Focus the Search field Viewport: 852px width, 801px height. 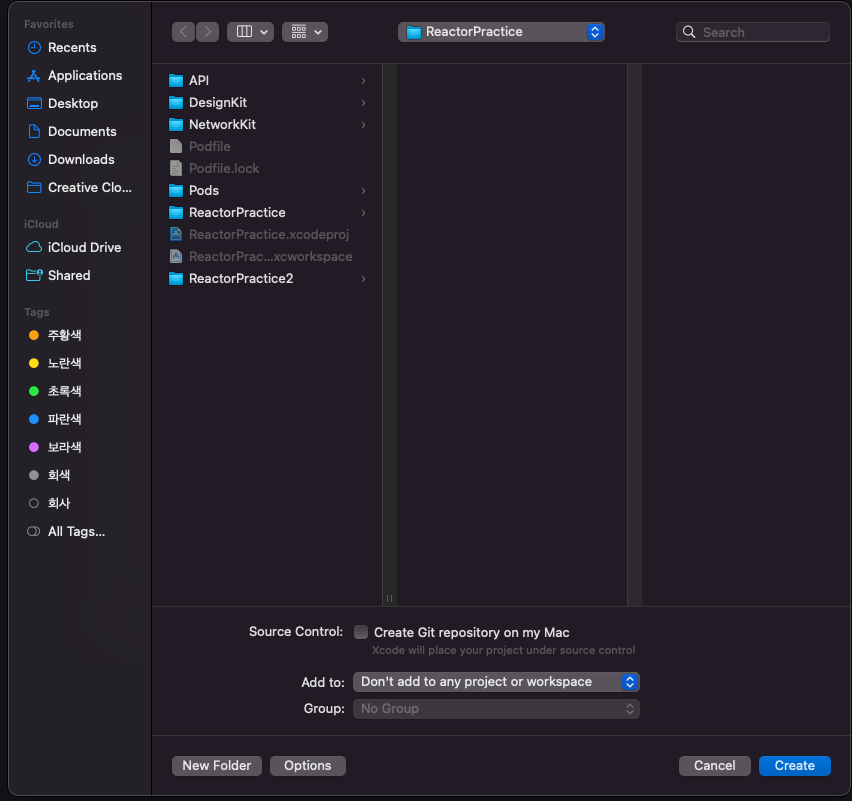click(x=753, y=32)
